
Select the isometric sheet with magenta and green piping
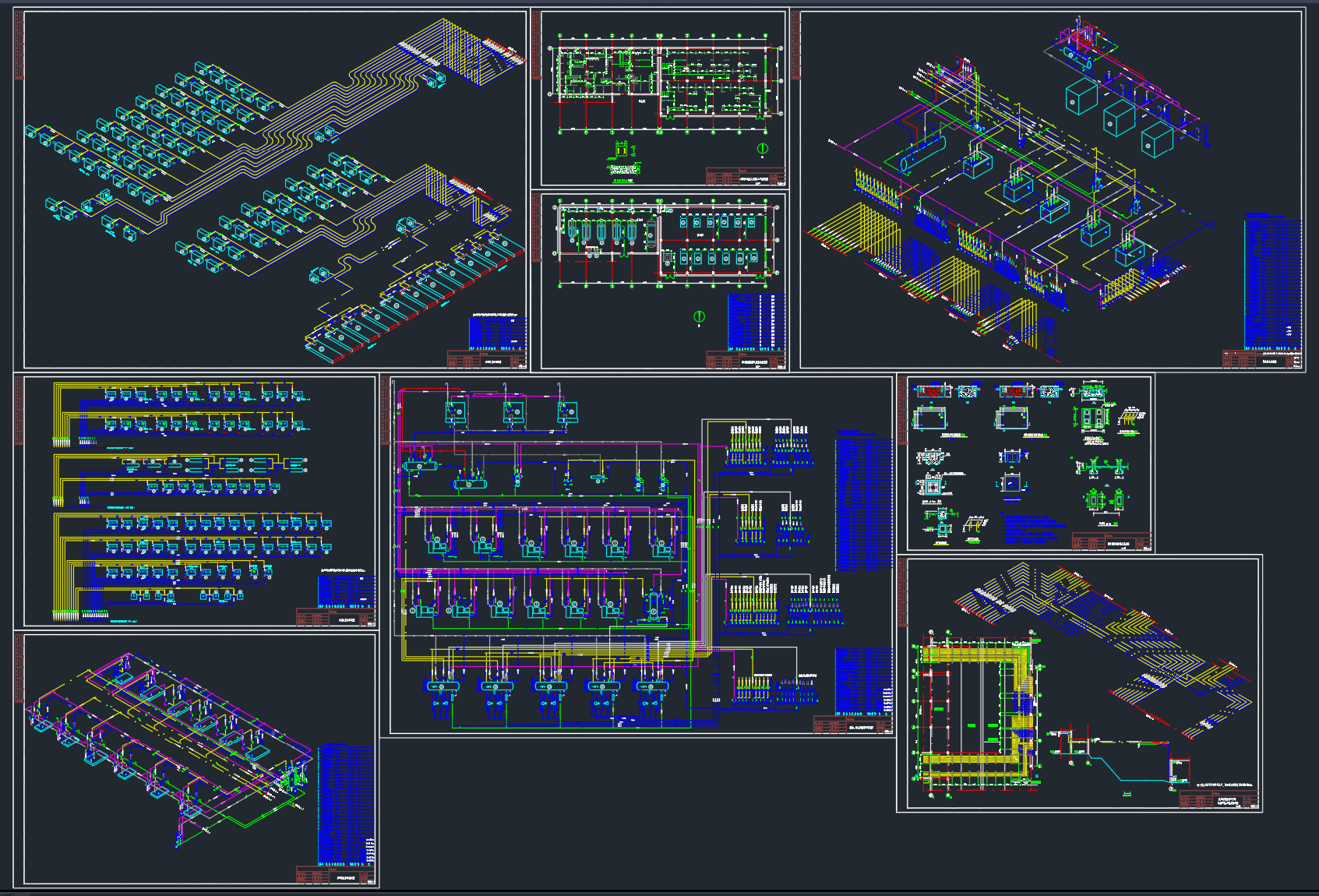pyautogui.click(x=196, y=760)
